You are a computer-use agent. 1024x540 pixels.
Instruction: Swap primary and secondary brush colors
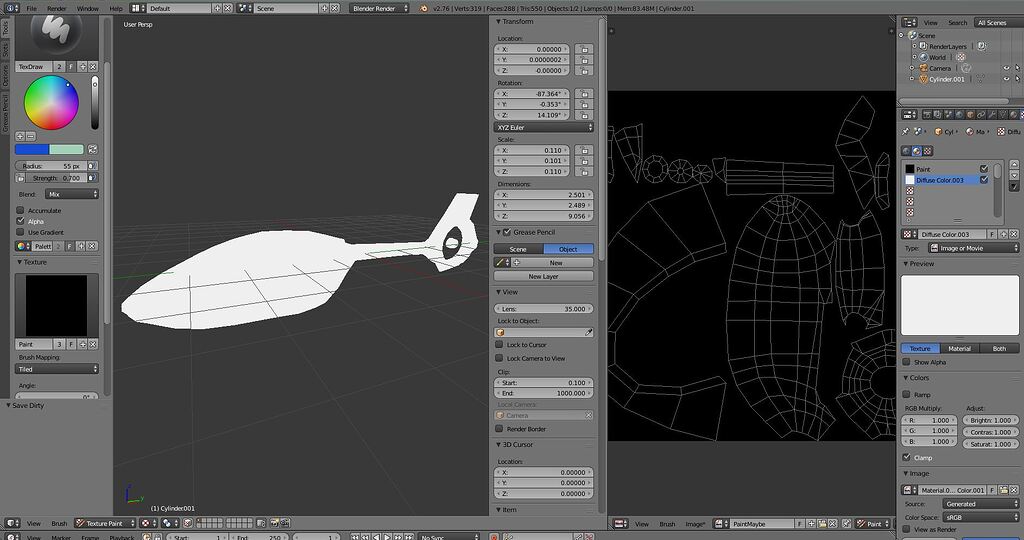point(92,150)
